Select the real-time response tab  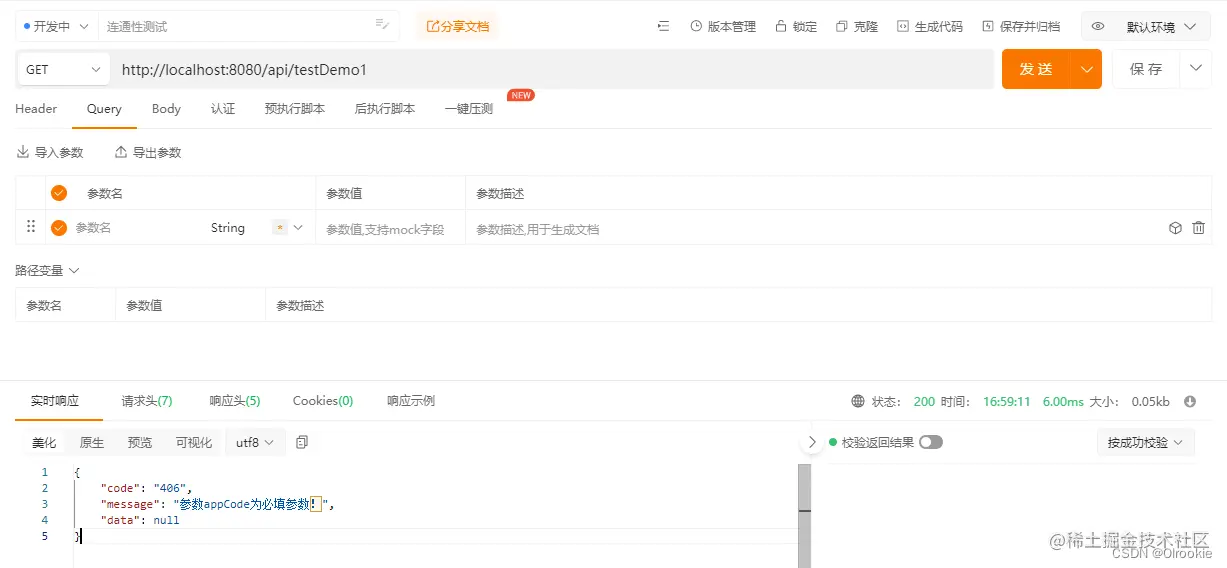coord(54,401)
